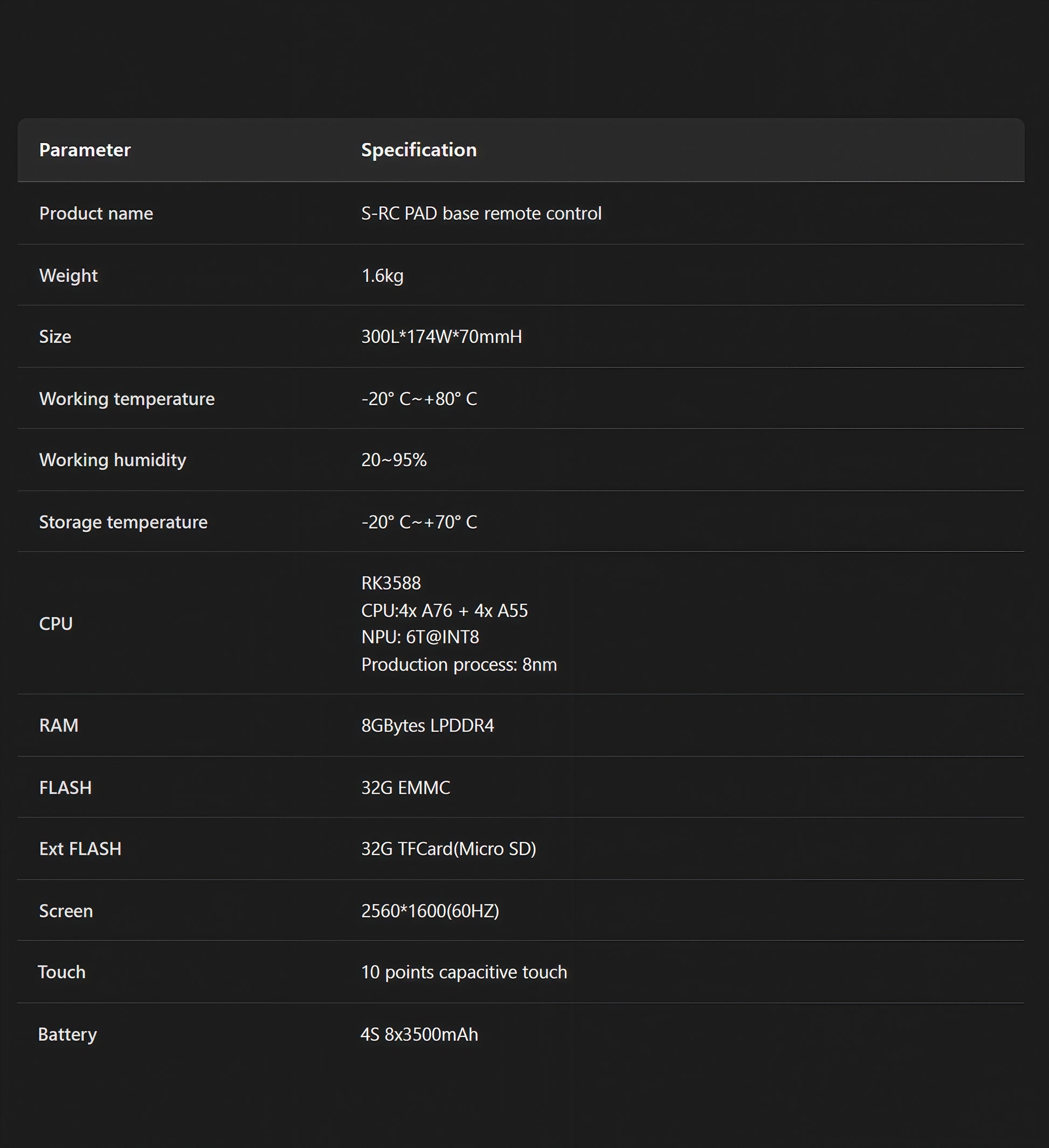Select the Storage temperature label

(x=123, y=521)
